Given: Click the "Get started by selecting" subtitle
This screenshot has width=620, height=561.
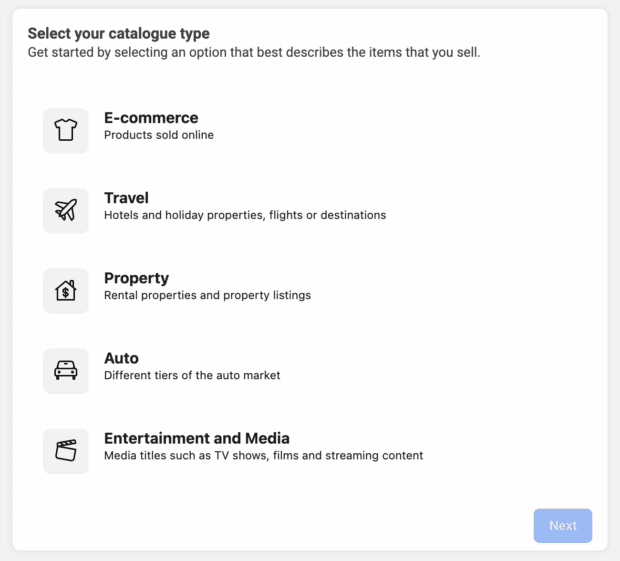Looking at the screenshot, I should (x=254, y=52).
